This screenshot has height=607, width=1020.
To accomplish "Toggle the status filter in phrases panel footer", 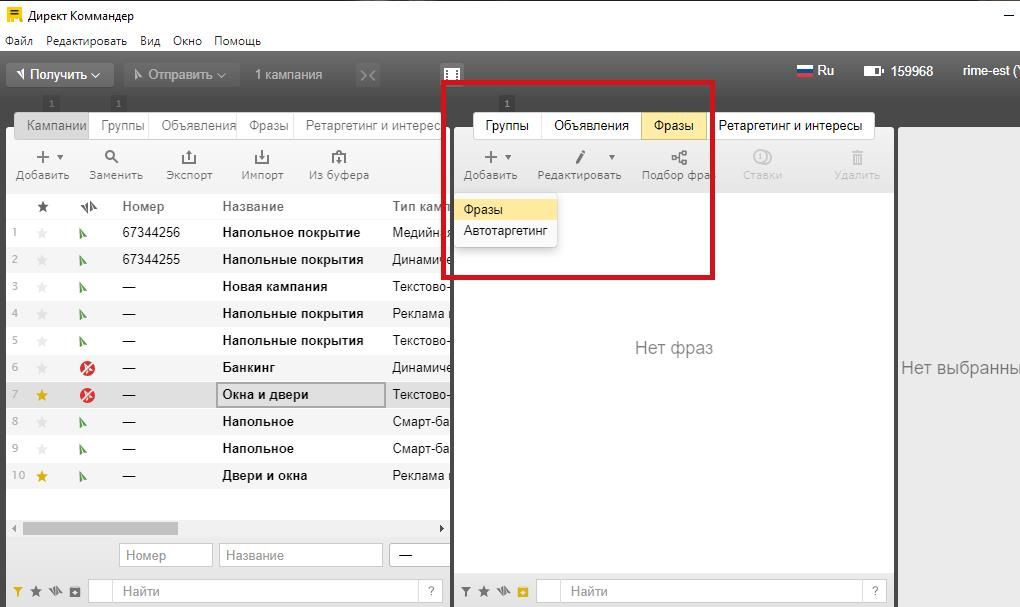I will pos(503,591).
